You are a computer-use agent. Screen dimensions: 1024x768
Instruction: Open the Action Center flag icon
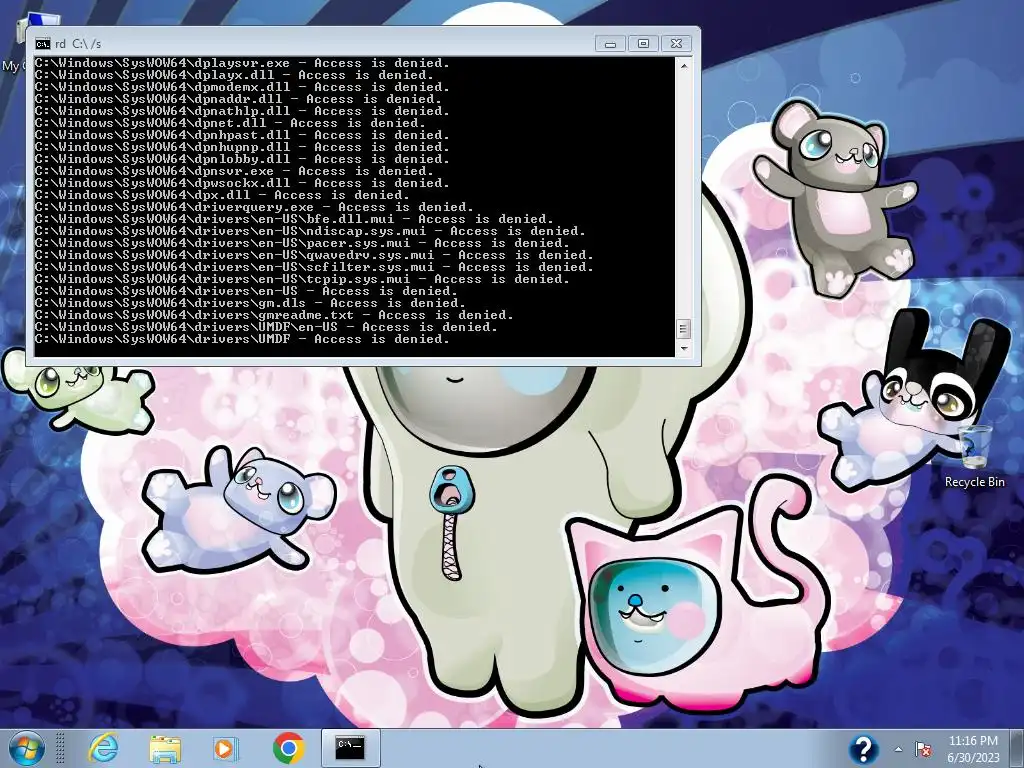pos(923,749)
